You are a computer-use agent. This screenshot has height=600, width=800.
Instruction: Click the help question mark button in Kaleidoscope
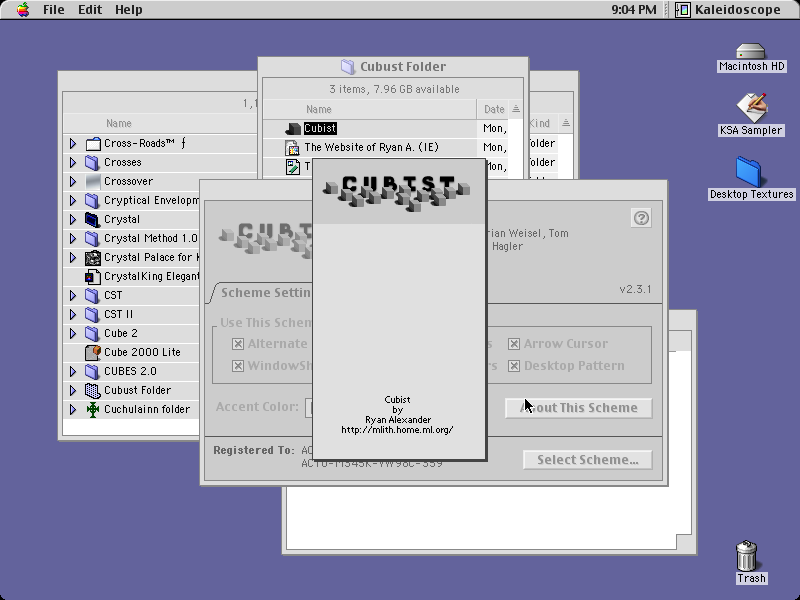(641, 218)
